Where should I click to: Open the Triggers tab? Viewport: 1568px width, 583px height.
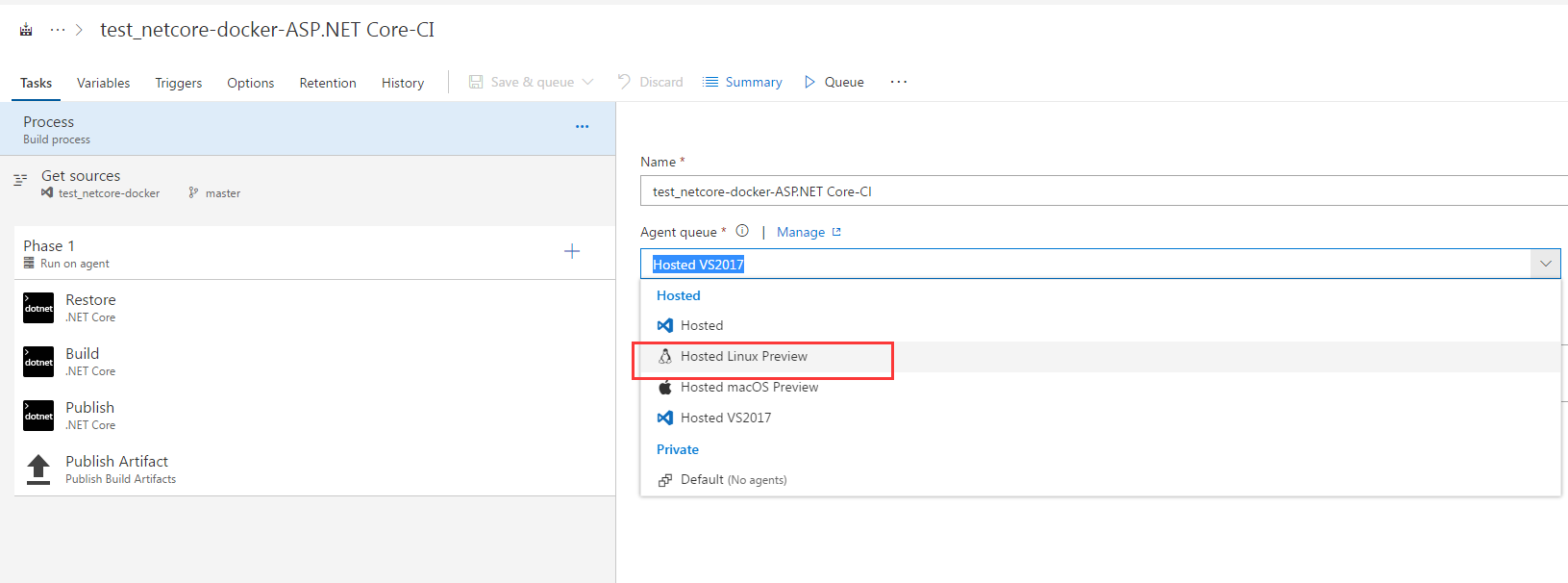(179, 83)
